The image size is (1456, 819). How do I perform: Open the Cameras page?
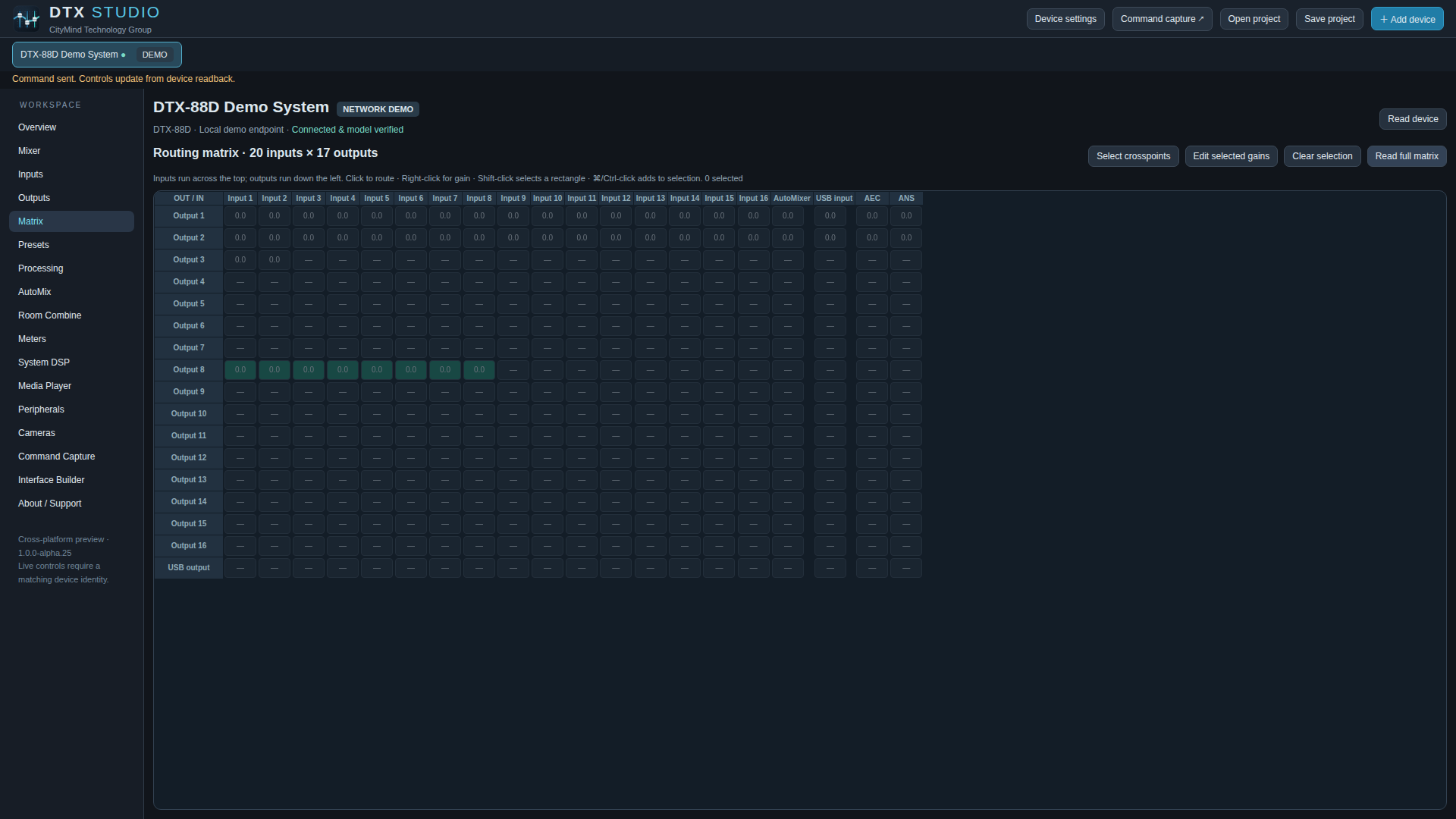(71, 433)
